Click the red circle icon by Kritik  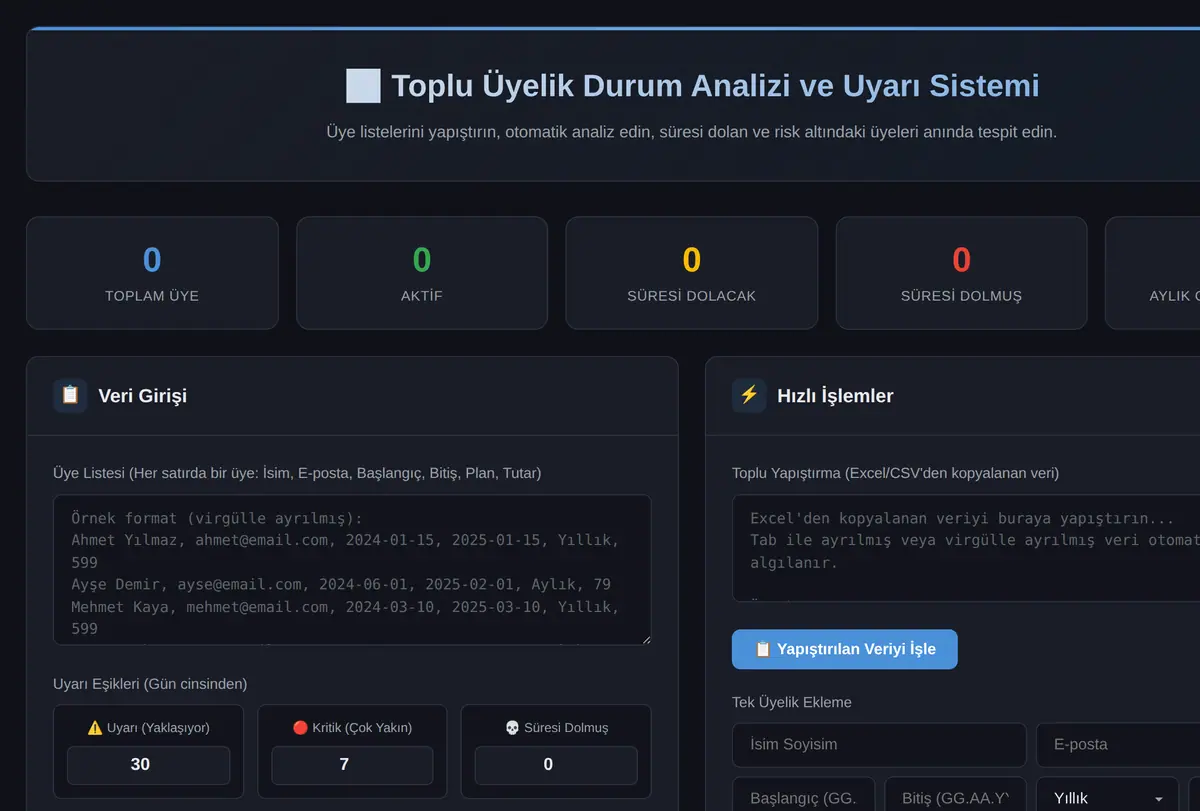(x=300, y=728)
